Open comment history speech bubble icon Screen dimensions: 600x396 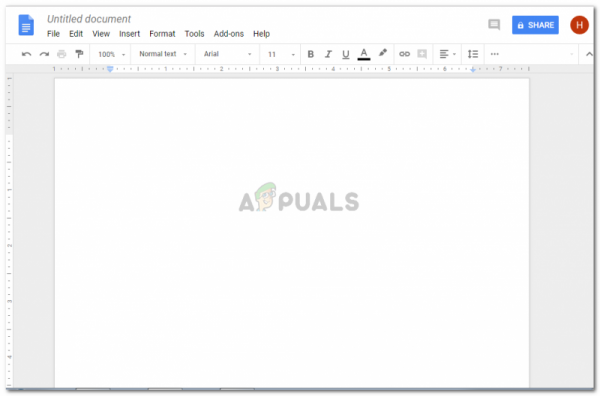(494, 25)
